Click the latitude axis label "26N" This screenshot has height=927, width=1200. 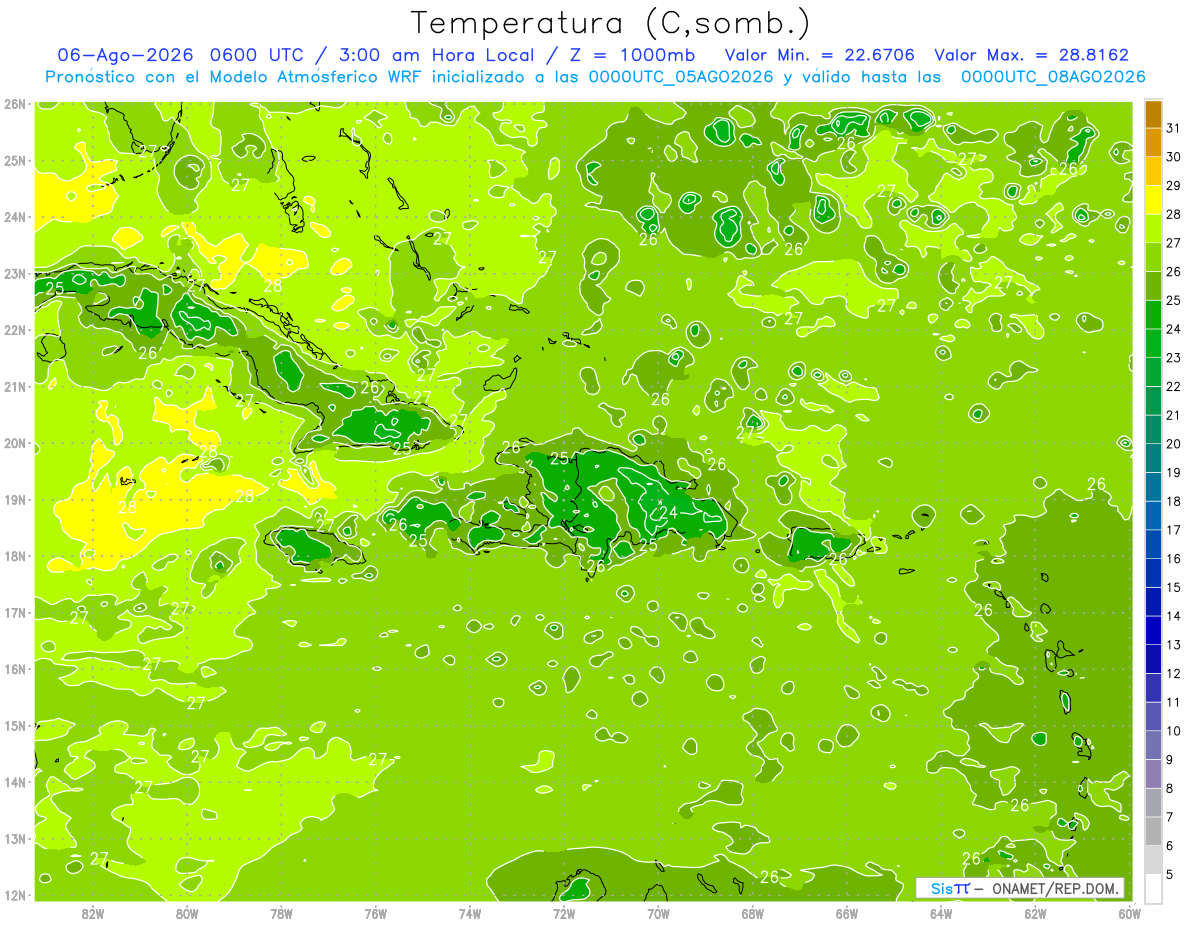(15, 104)
